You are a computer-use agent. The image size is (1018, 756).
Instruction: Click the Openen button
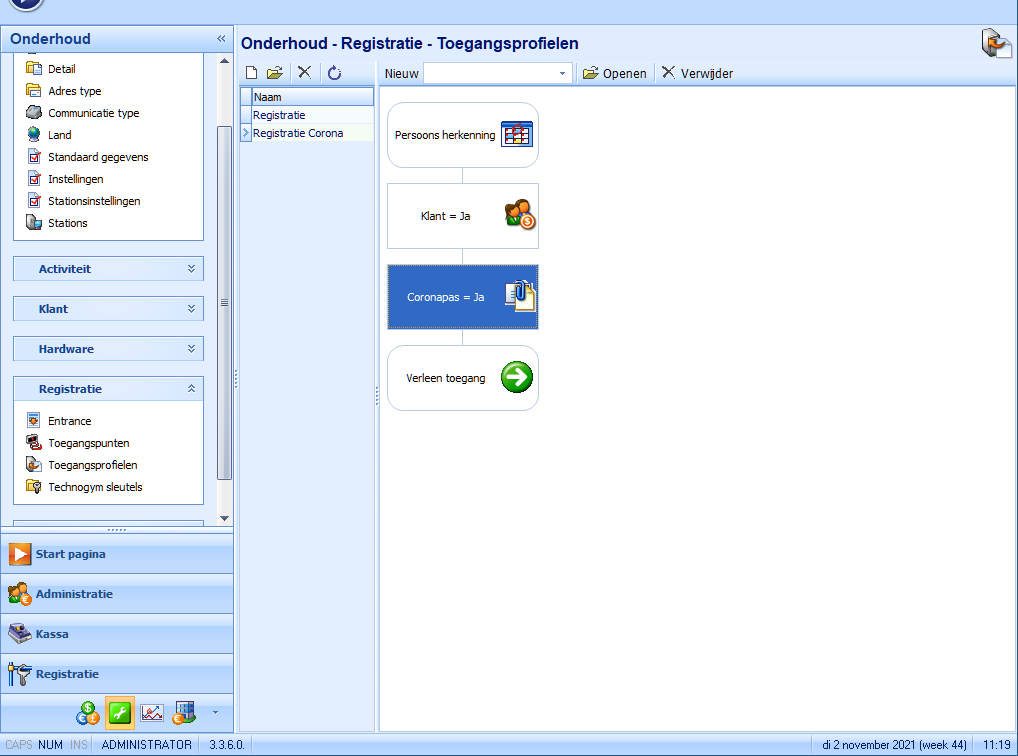615,73
